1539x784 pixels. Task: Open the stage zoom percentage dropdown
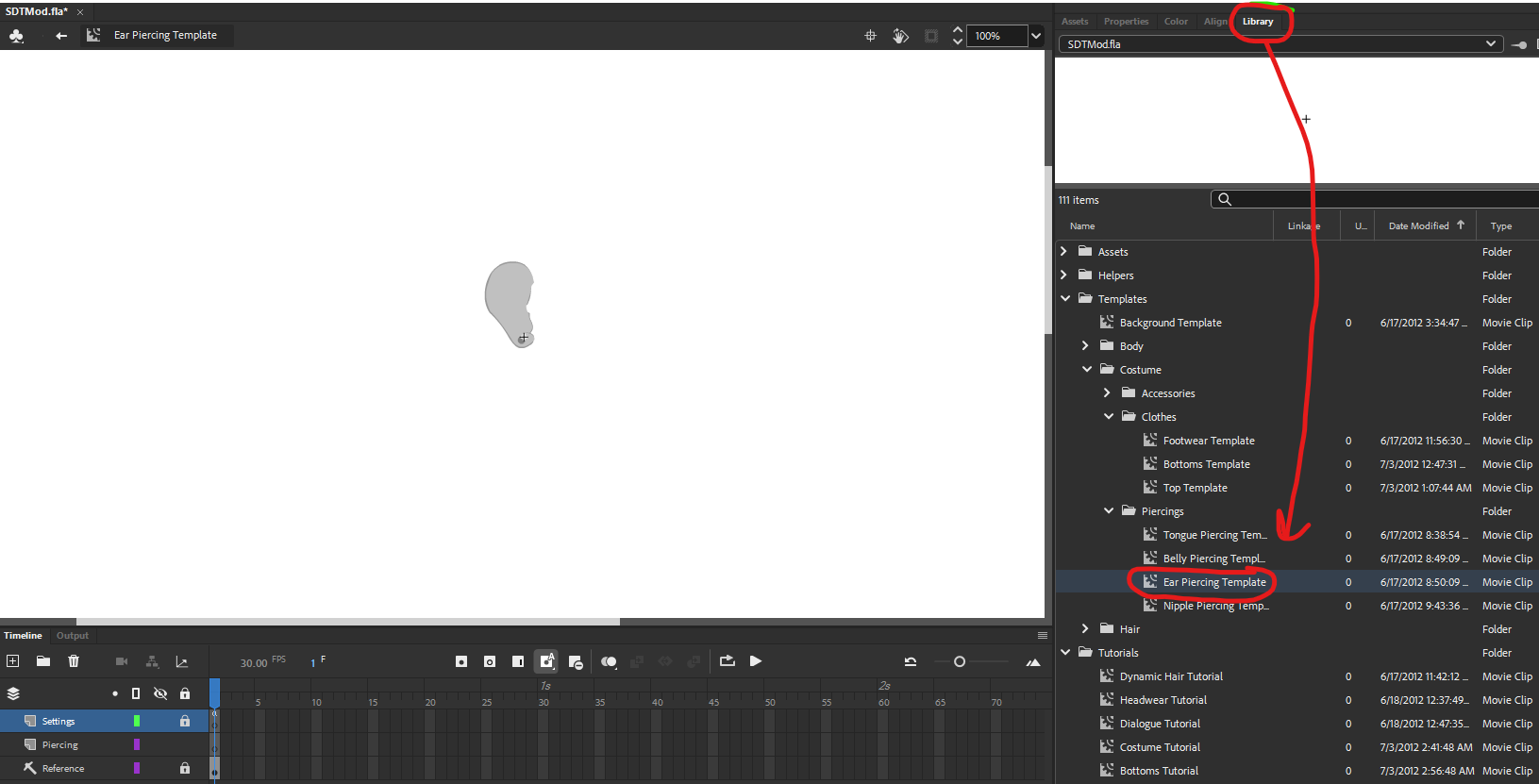(x=1036, y=36)
